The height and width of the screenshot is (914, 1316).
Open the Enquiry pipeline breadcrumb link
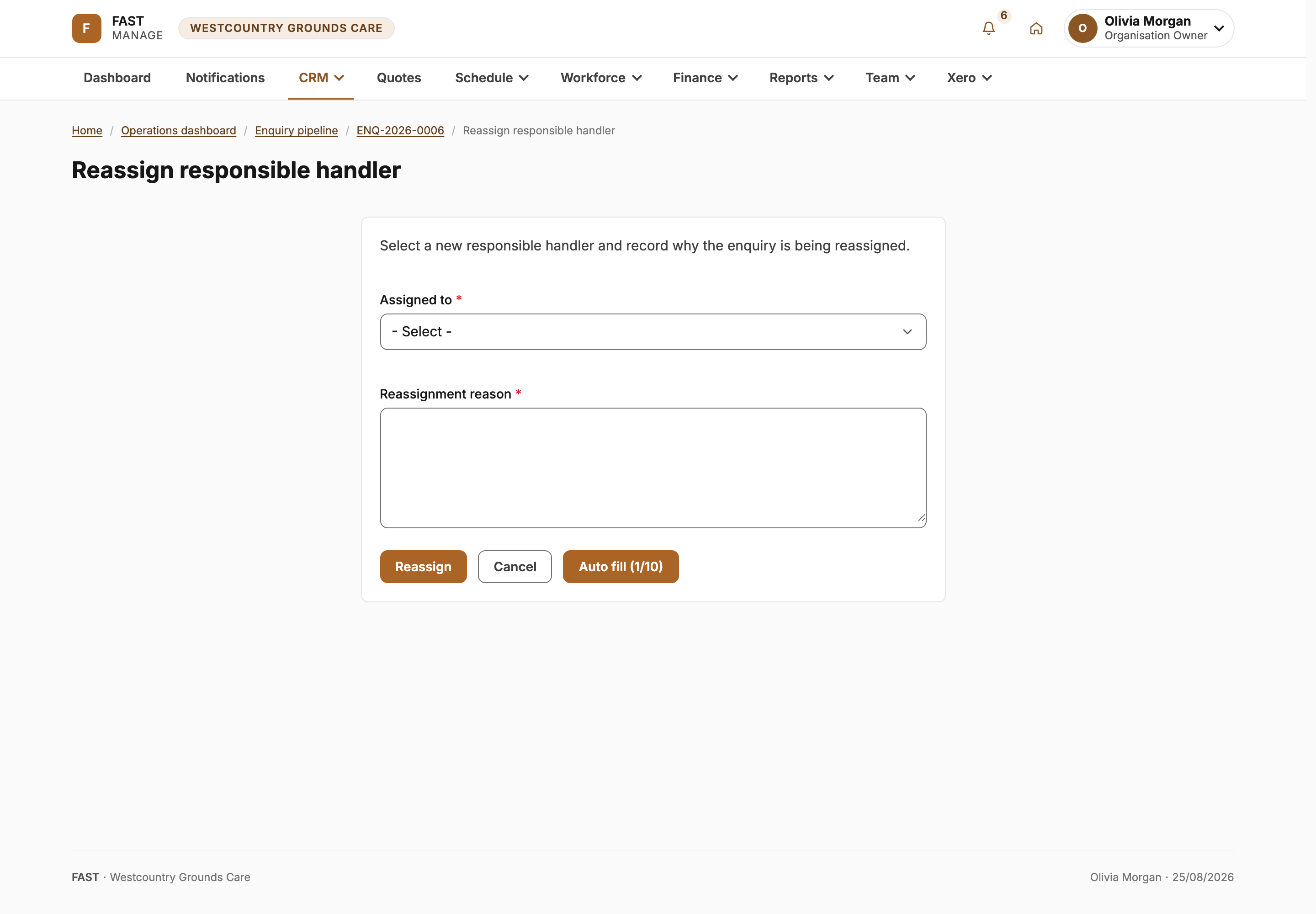click(296, 131)
